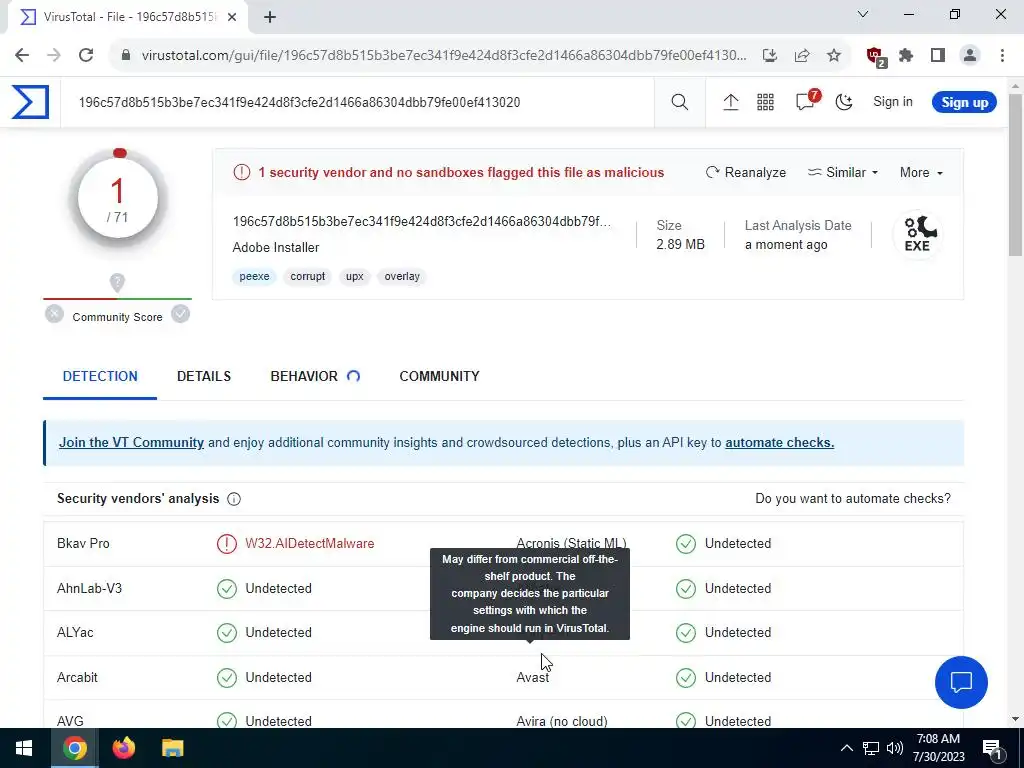
Task: Open the Windows Start menu
Action: coord(24,748)
